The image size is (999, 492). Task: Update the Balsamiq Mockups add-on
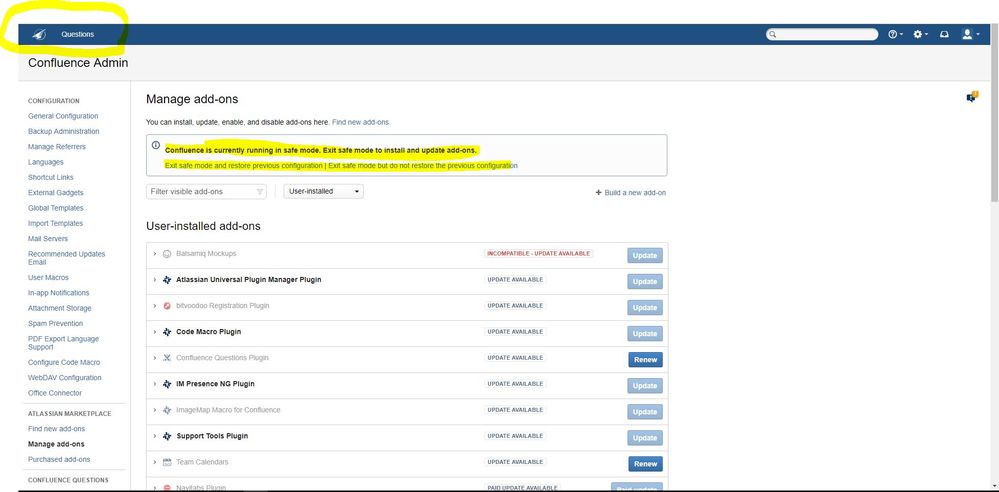645,256
